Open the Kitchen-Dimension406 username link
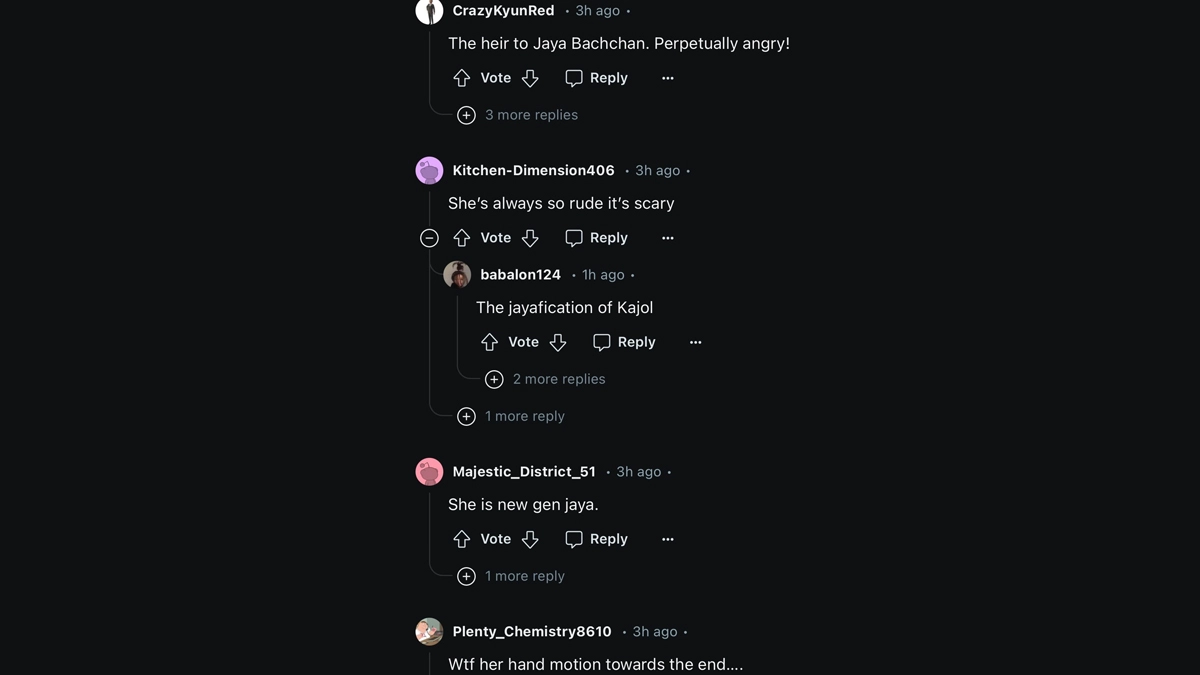1200x675 pixels. [x=533, y=171]
